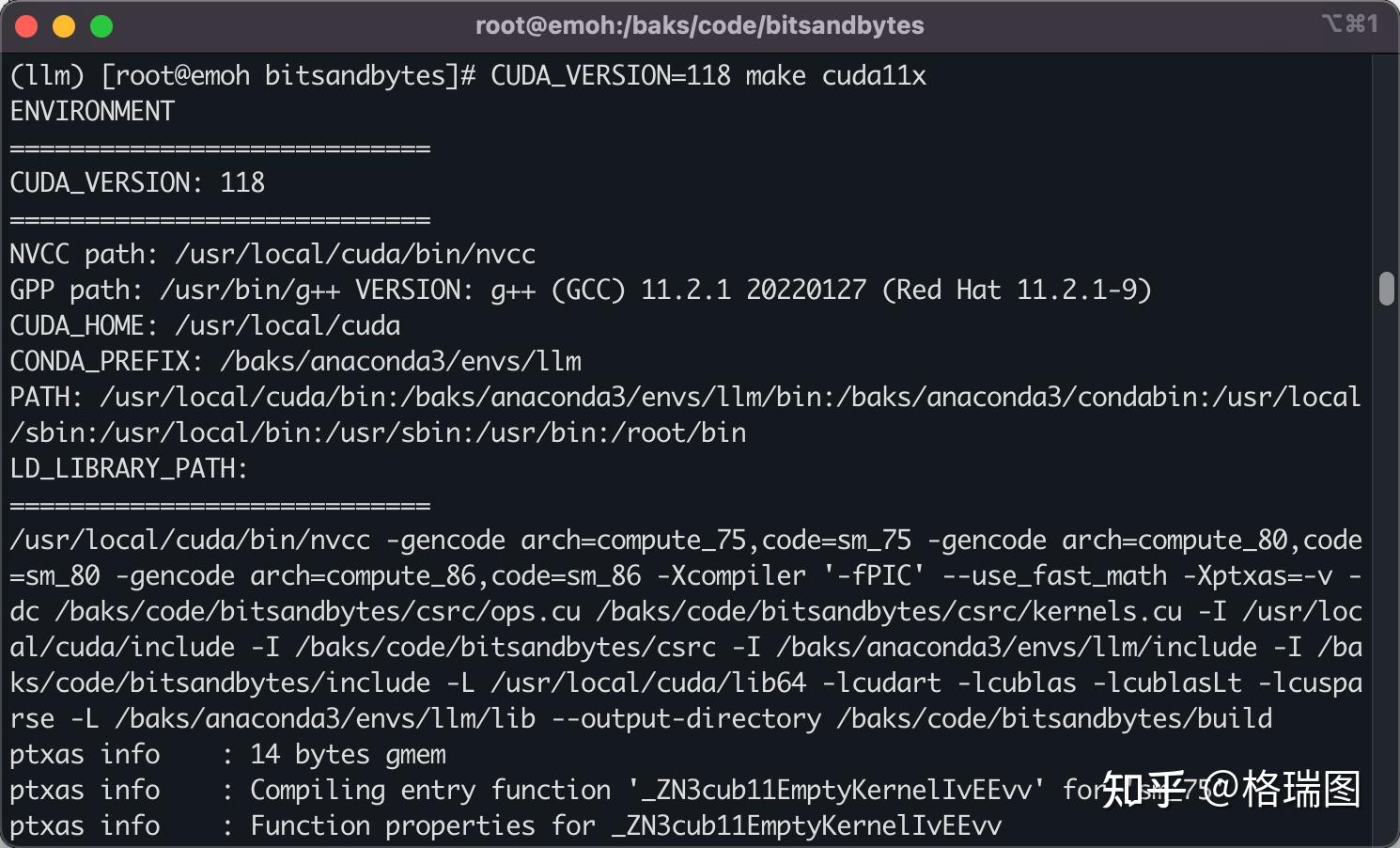
Task: Click the LD_LIBRARY_PATH: line
Action: [x=129, y=468]
